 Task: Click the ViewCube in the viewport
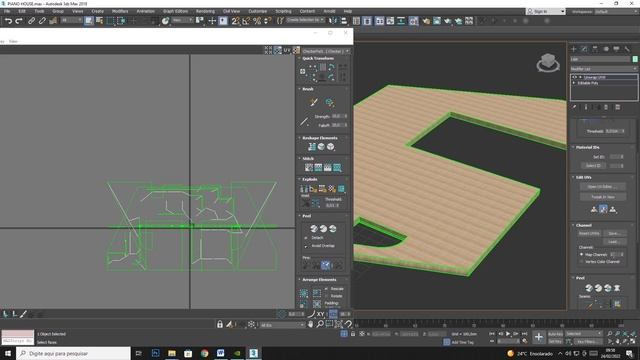pyautogui.click(x=548, y=63)
